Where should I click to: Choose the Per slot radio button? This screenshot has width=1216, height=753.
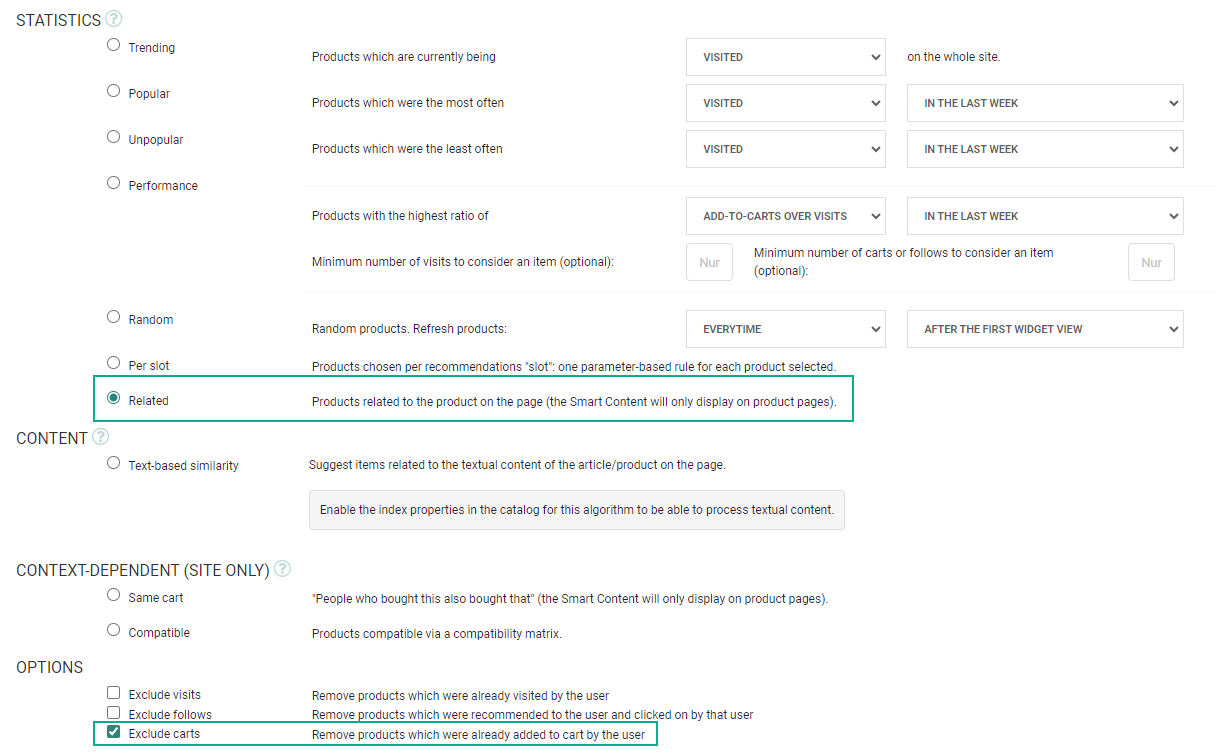114,363
